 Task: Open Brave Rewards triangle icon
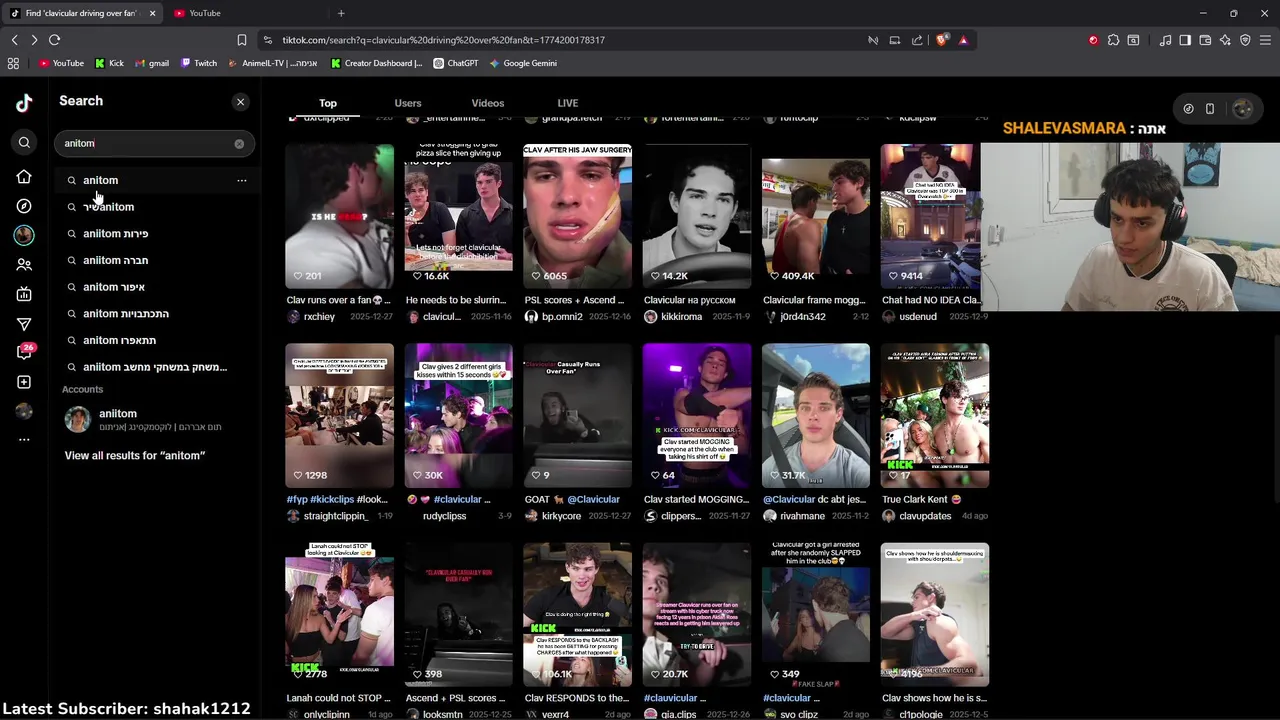tap(963, 40)
